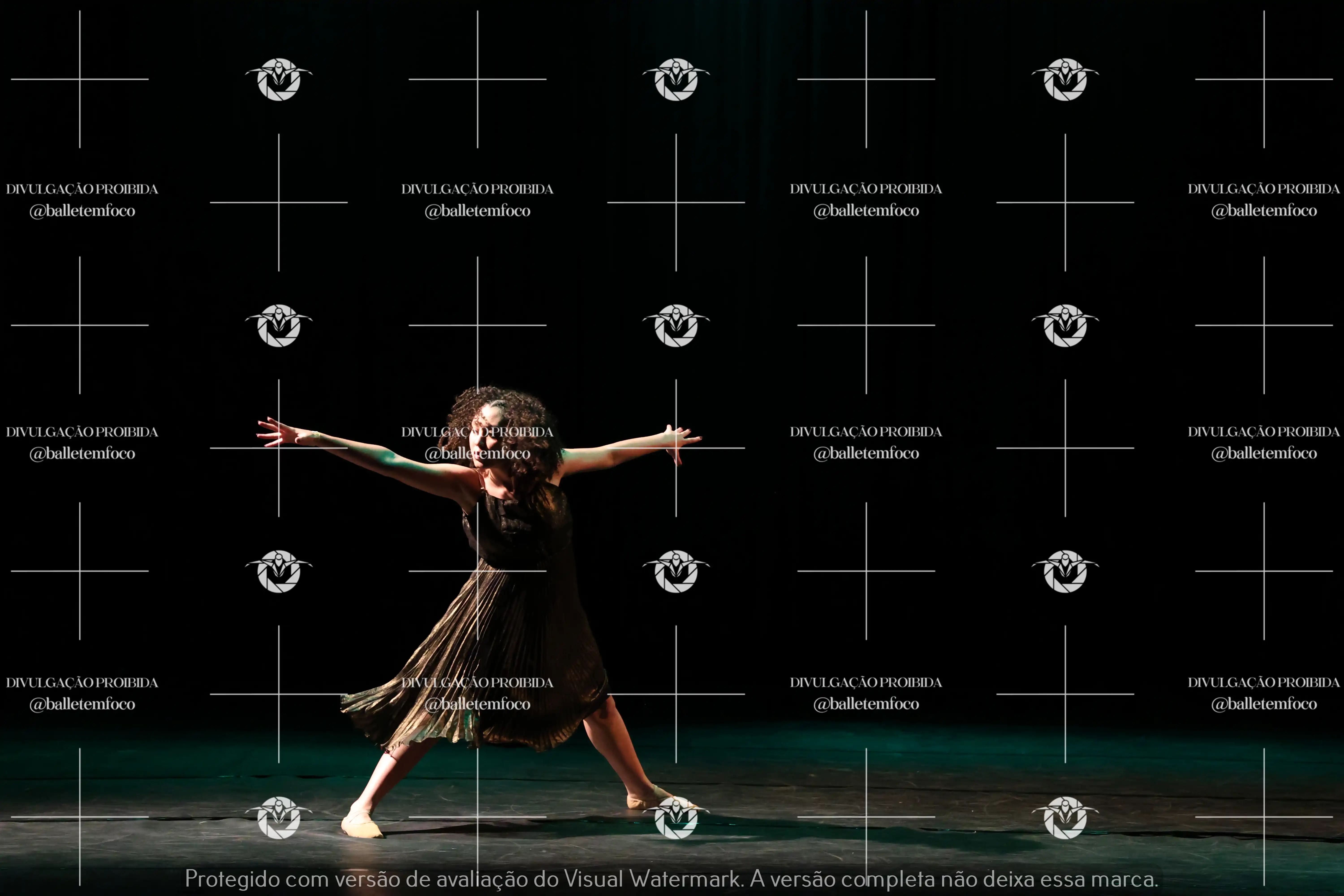Image resolution: width=1344 pixels, height=896 pixels.
Task: Click the top-left camera shutter logo watermark
Action: (x=279, y=80)
